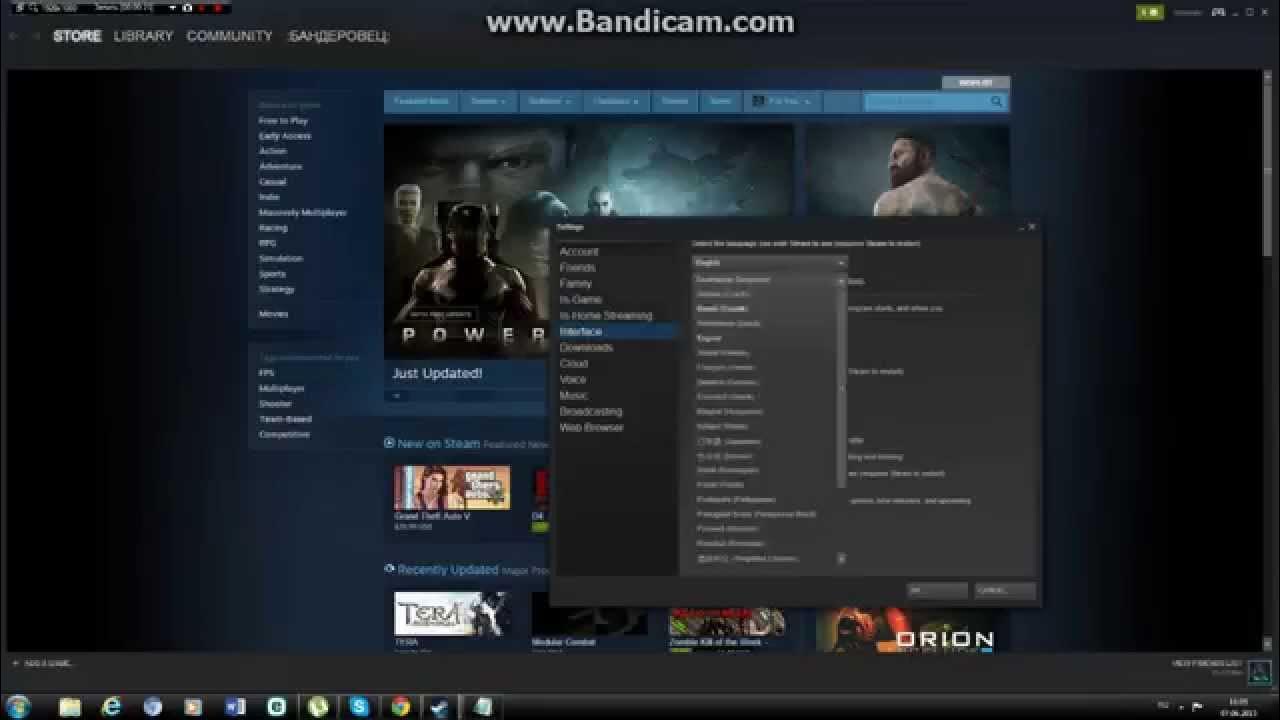Select Friends in Settings sidebar
This screenshot has height=720, width=1280.
tap(577, 268)
